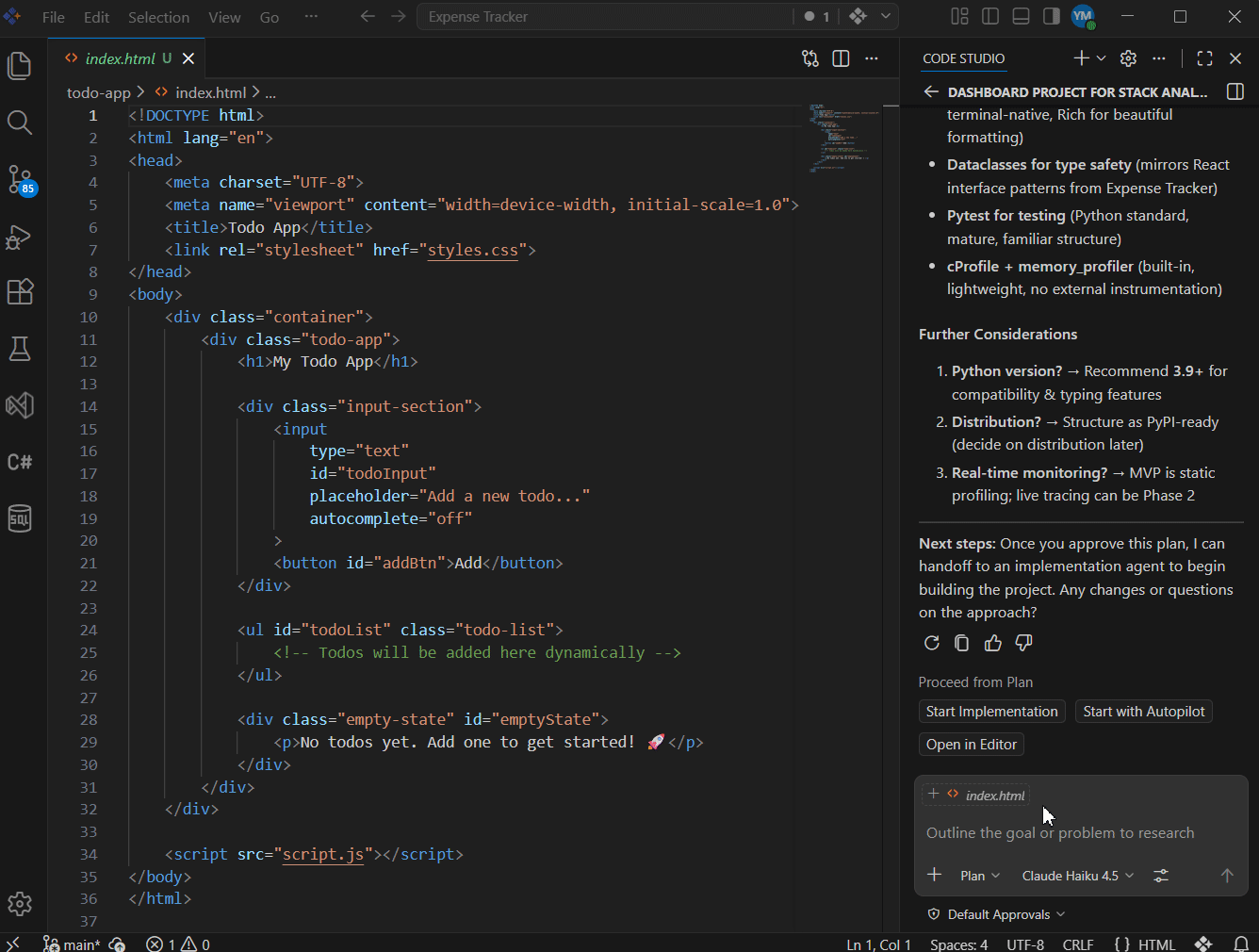Open the Copilot dropdown chevron in the title bar

(886, 16)
